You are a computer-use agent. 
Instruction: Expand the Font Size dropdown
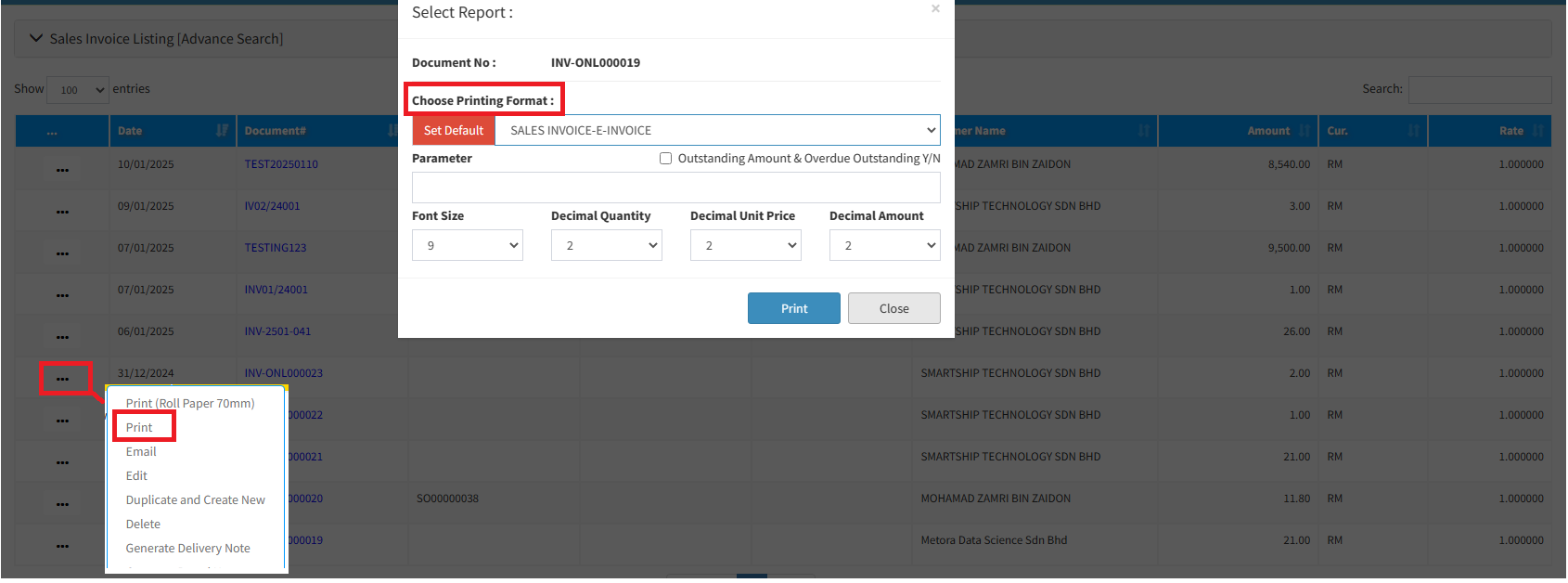pos(467,246)
